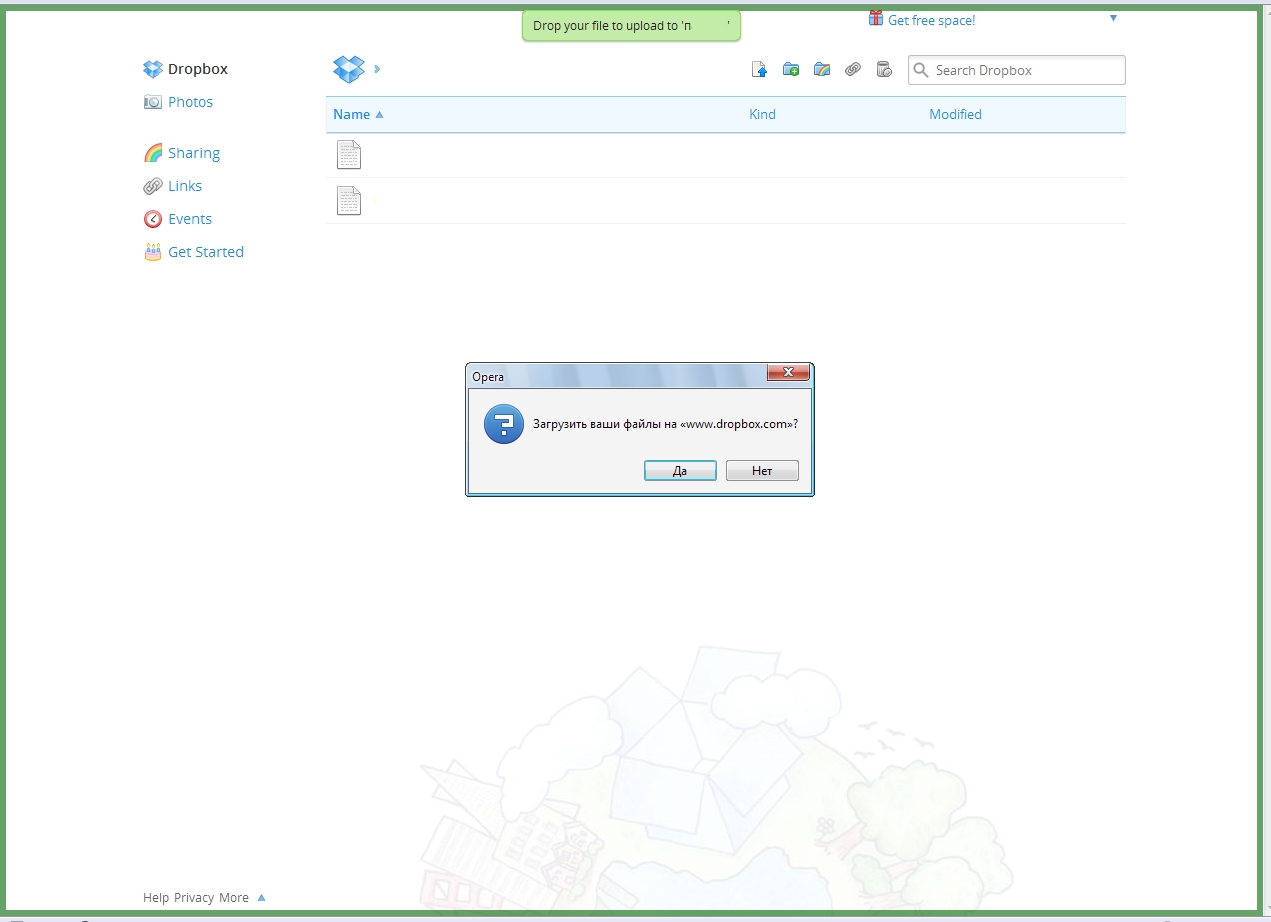Click the get-link chain icon in the toolbar
1271x922 pixels.
[853, 70]
